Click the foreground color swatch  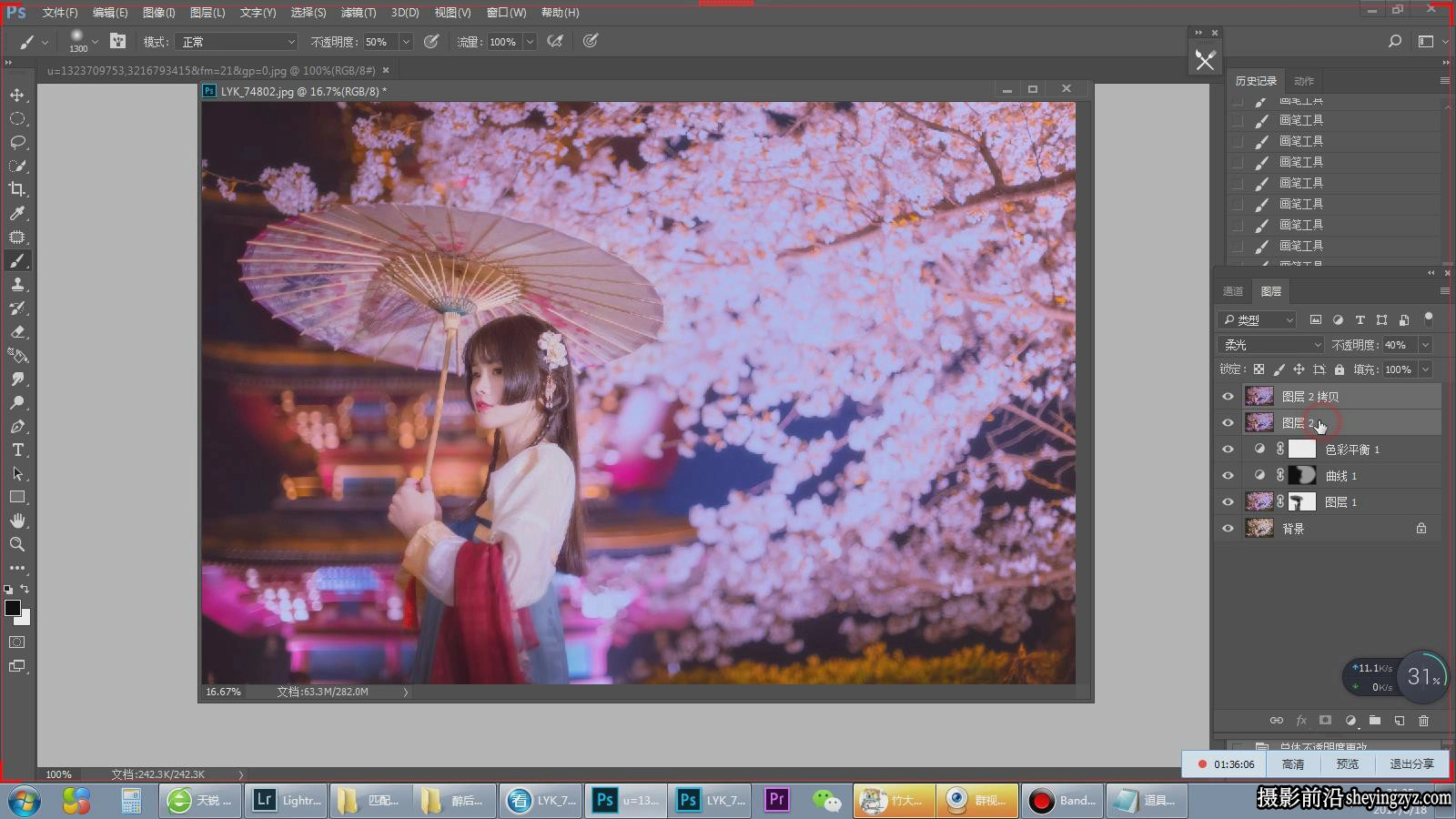tap(12, 608)
